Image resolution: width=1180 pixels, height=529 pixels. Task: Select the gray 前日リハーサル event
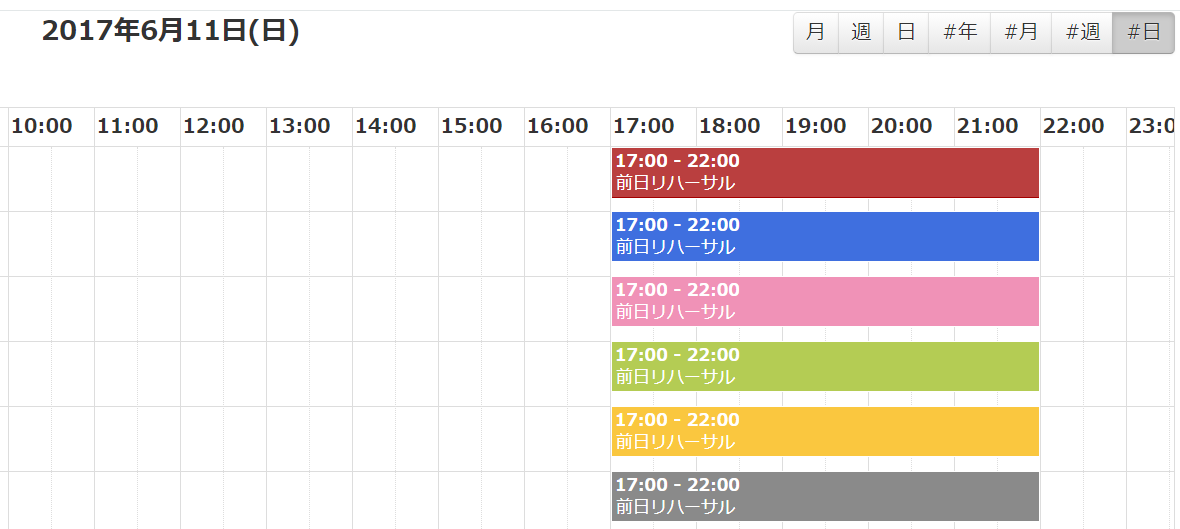(x=825, y=496)
